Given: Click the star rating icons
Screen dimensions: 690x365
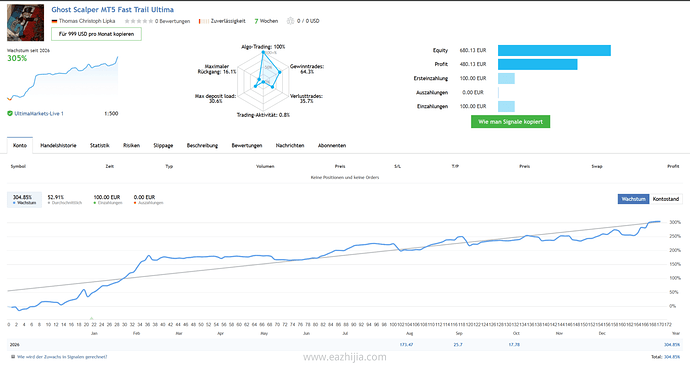Looking at the screenshot, I should [139, 21].
